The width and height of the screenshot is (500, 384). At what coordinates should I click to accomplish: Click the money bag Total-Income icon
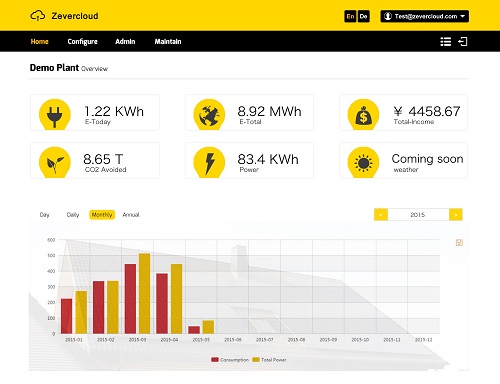(363, 114)
